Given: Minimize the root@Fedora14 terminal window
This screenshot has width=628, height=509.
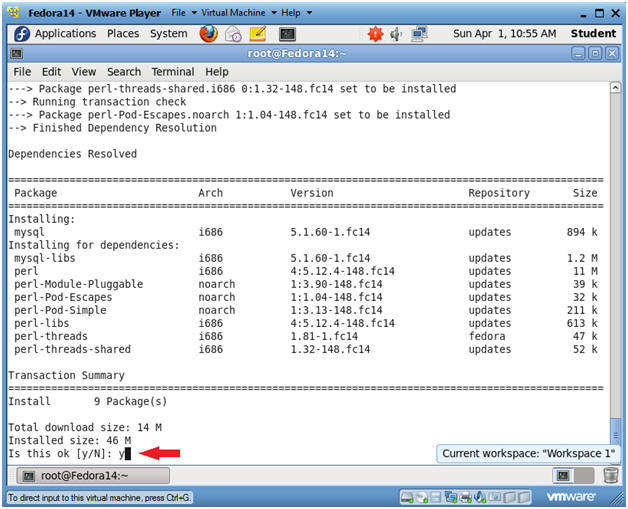Looking at the screenshot, I should 578,53.
